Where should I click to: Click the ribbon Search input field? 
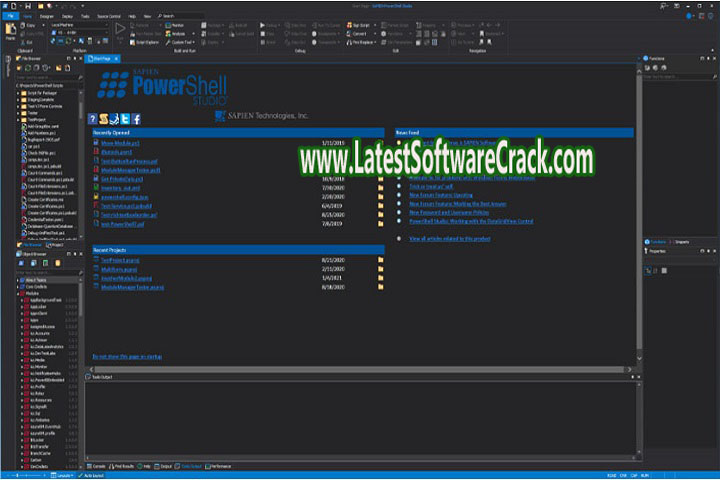click(181, 16)
